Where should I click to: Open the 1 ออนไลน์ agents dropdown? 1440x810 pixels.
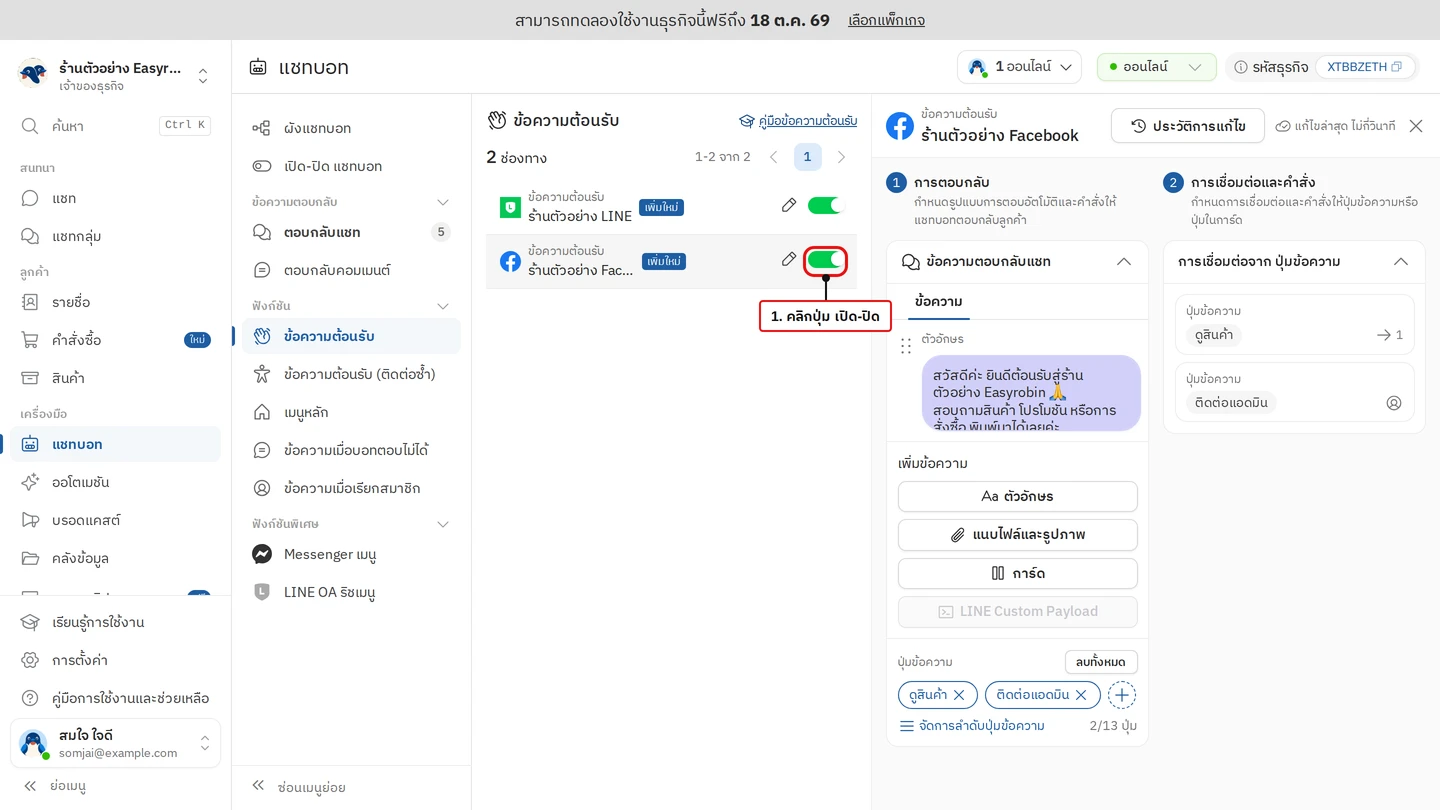[x=1019, y=67]
